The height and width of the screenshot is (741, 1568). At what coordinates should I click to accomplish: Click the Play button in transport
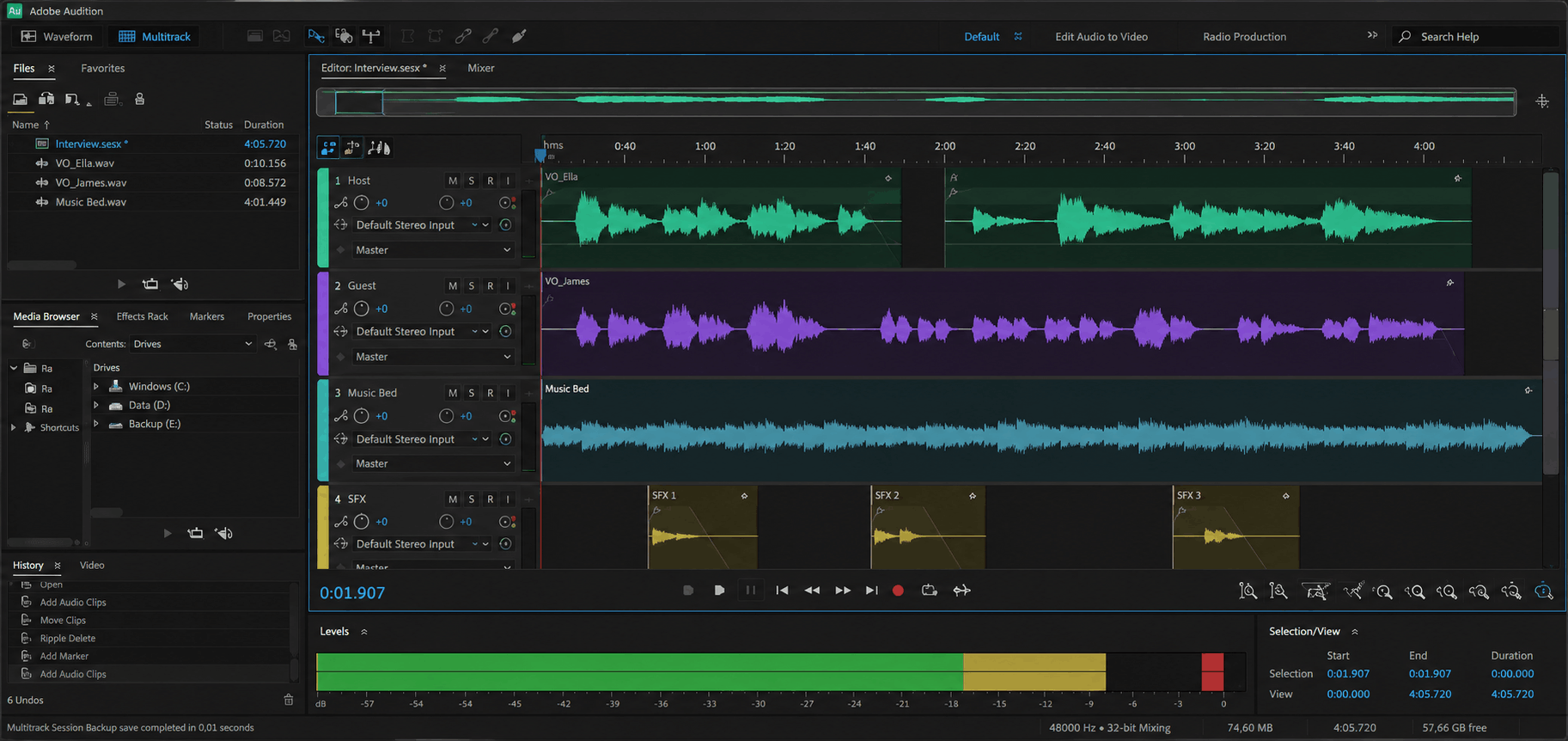pyautogui.click(x=719, y=591)
